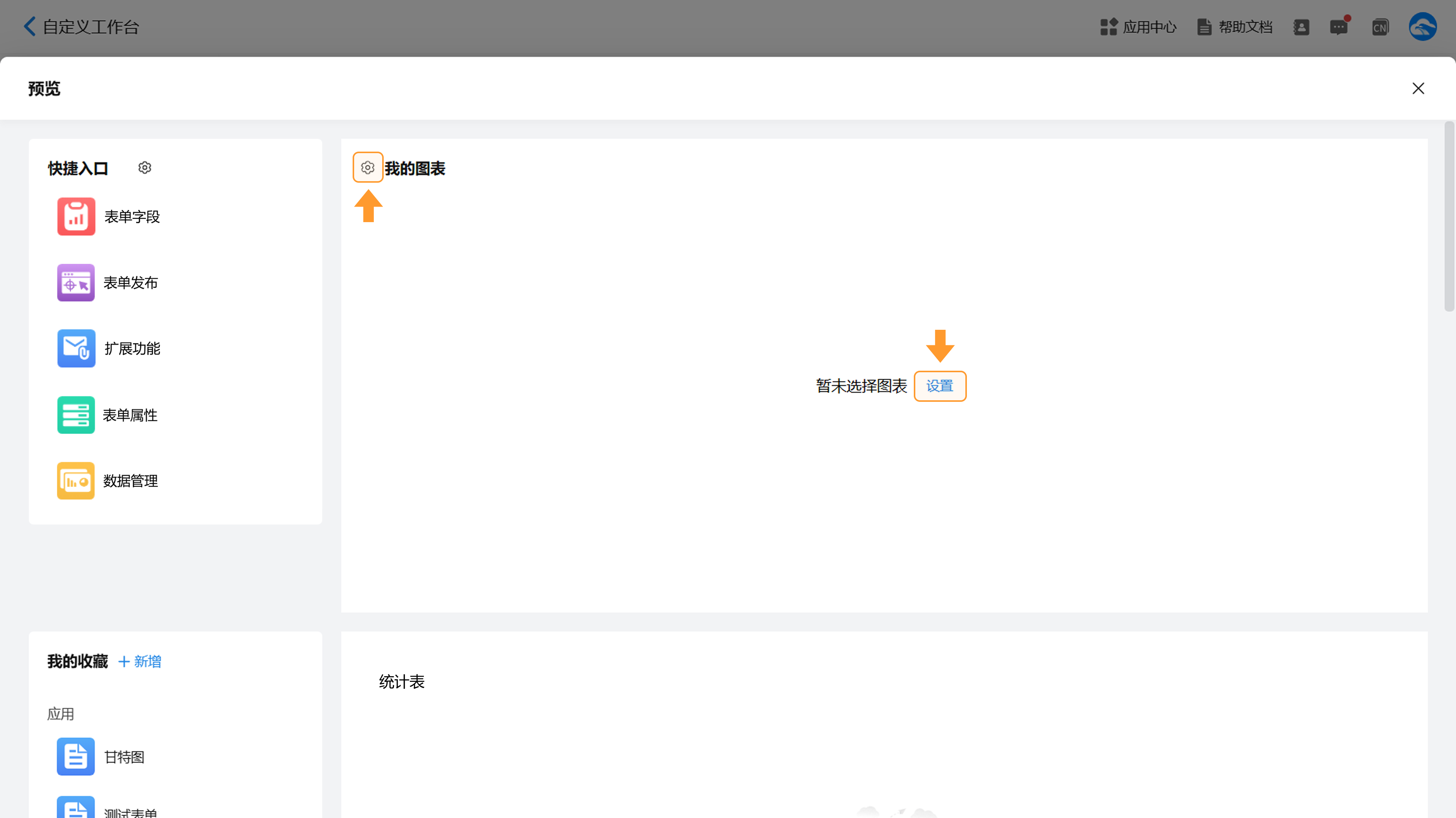
Task: Switch language with the CN icon
Action: (1380, 27)
